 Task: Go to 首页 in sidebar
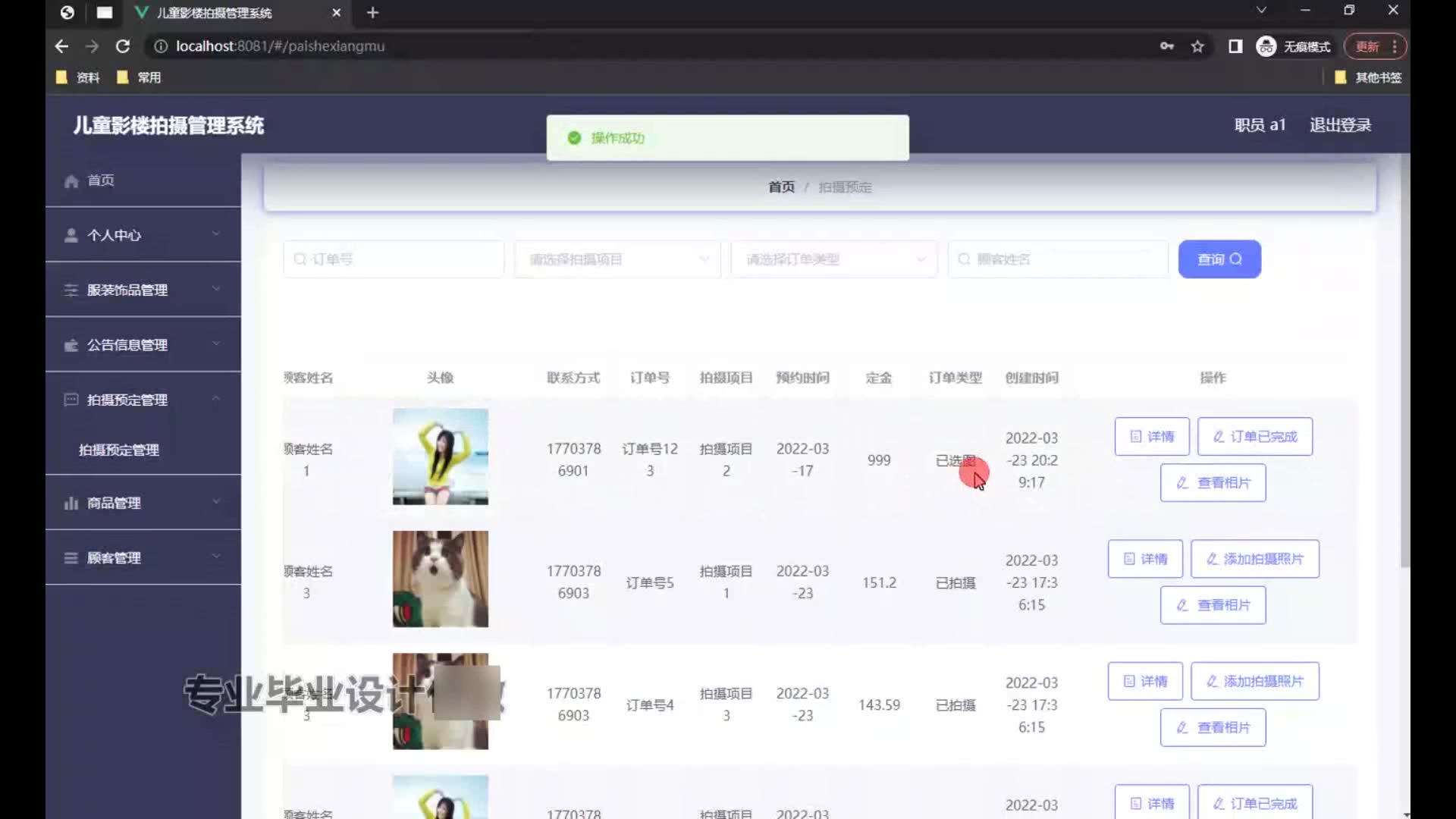point(143,180)
